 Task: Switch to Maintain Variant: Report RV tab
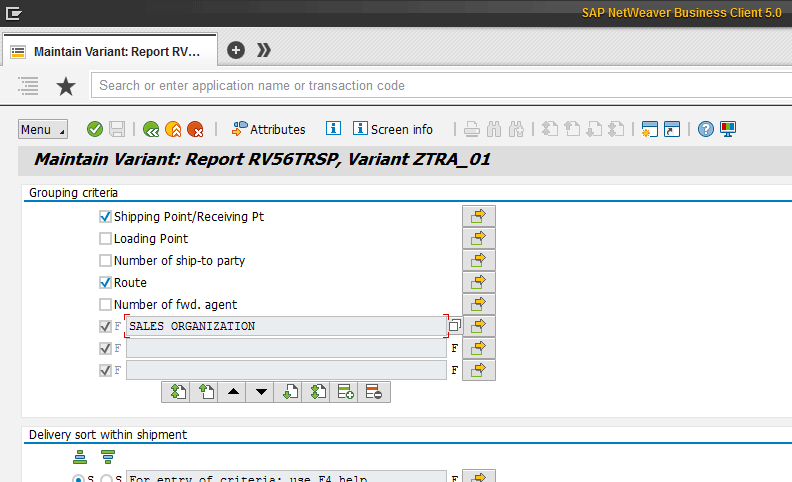point(110,51)
